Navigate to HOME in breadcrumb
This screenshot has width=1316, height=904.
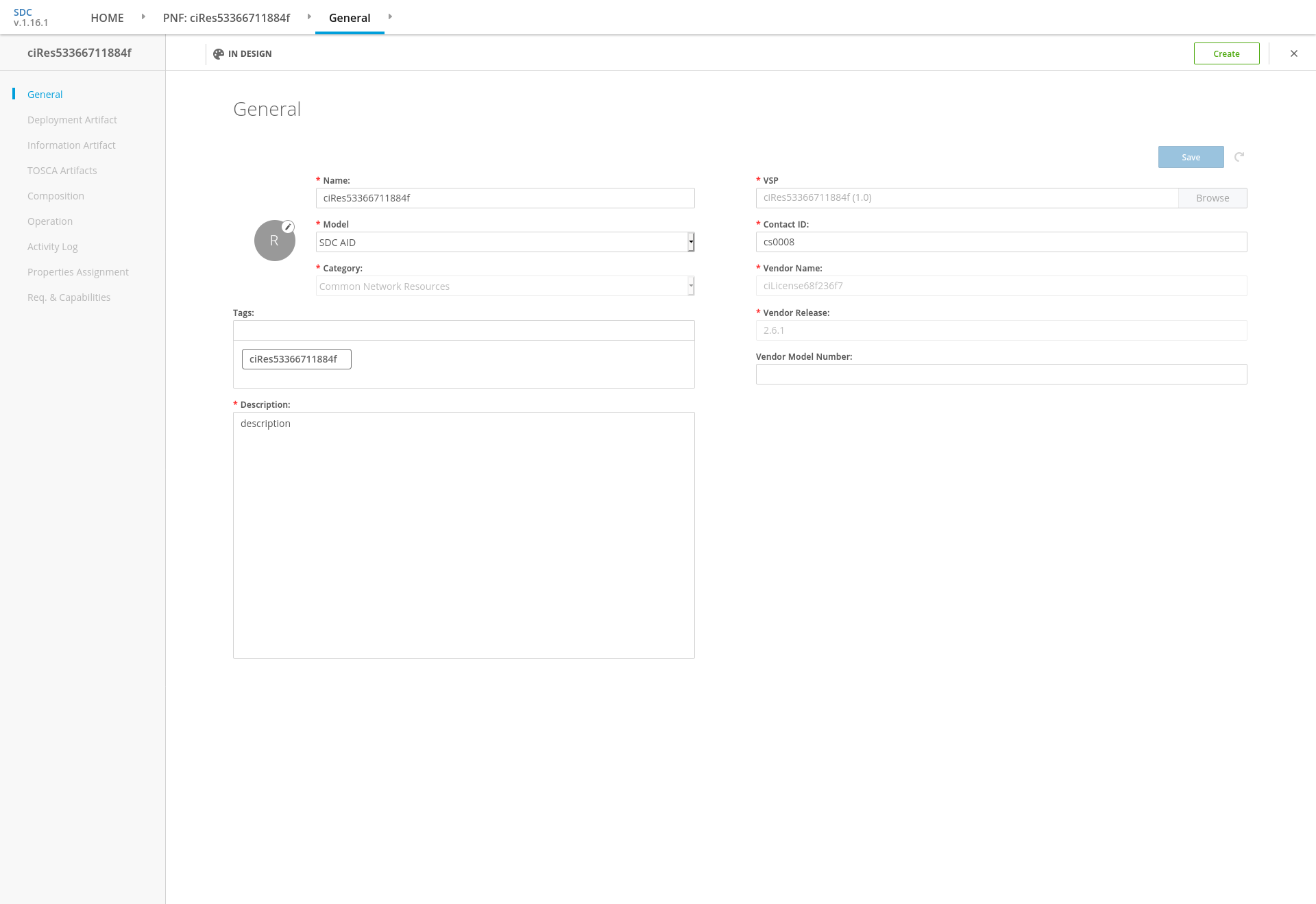[107, 18]
